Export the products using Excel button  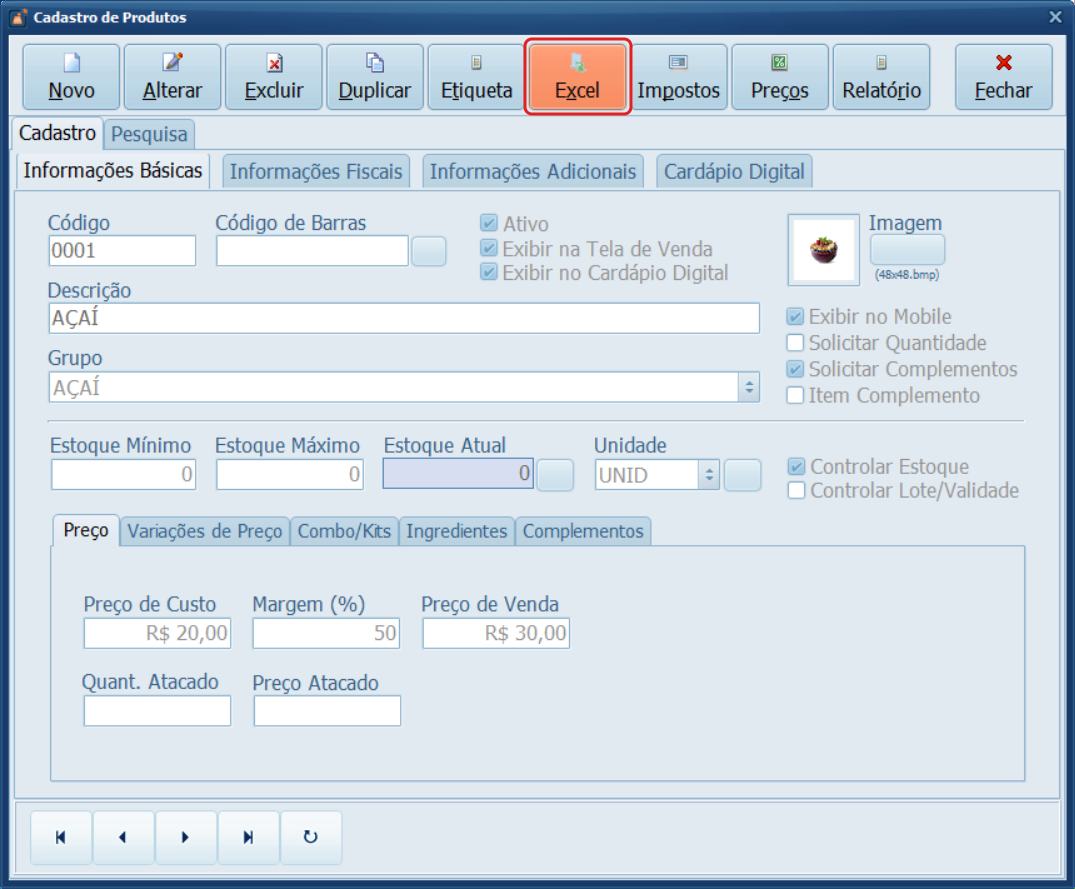[x=578, y=77]
